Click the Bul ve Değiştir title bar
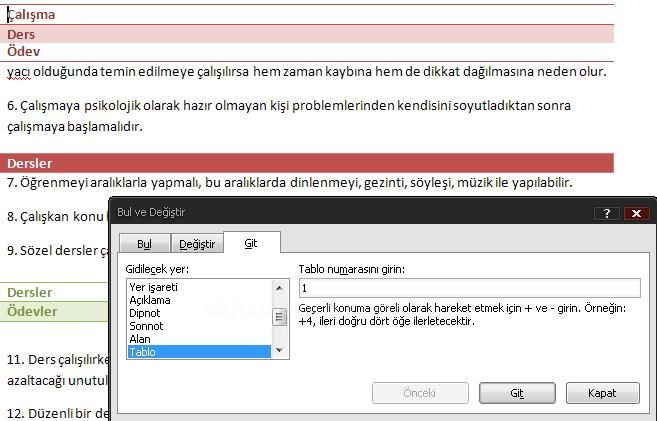The image size is (657, 421). tap(350, 212)
